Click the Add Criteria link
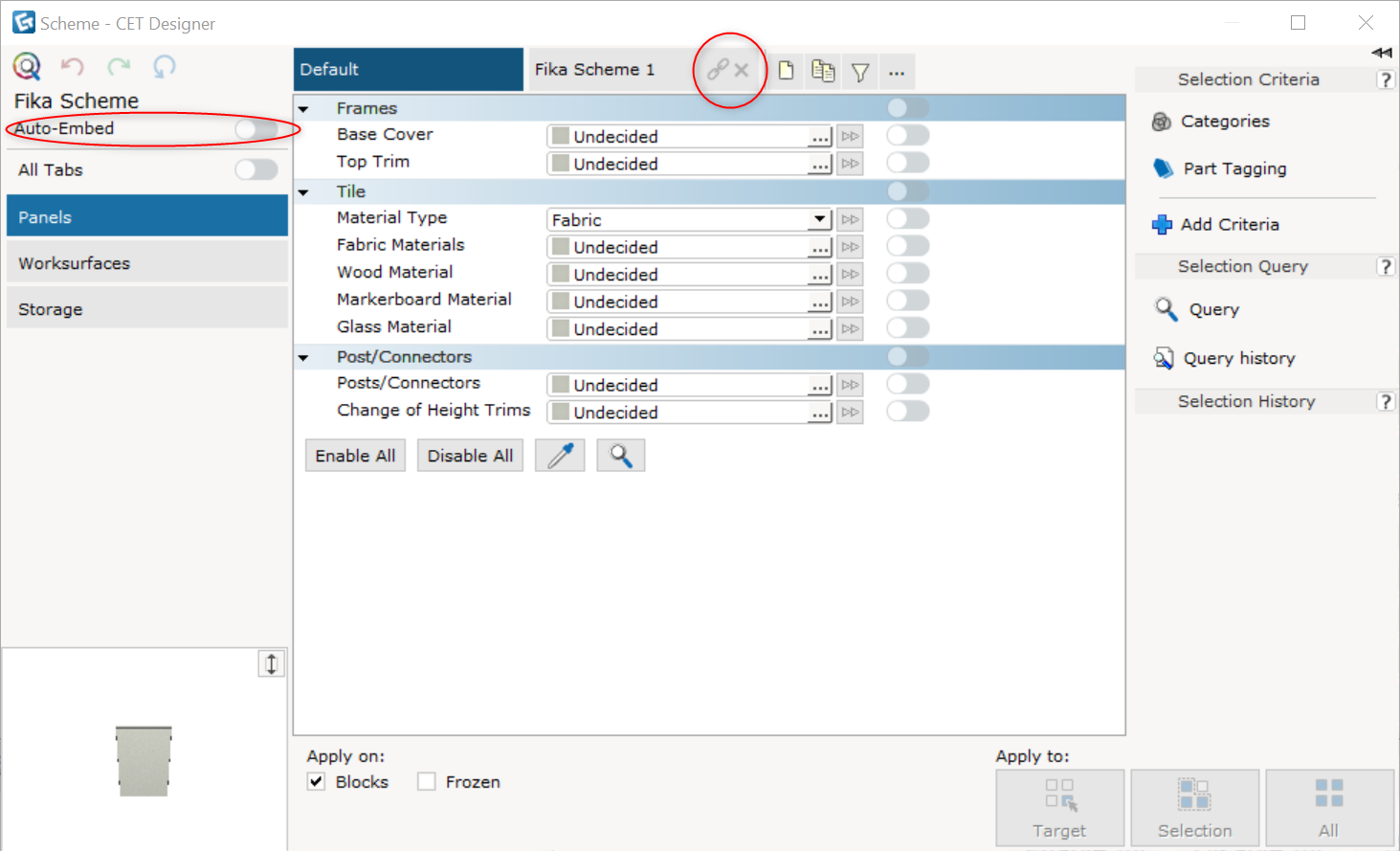This screenshot has width=1400, height=851. point(1230,224)
